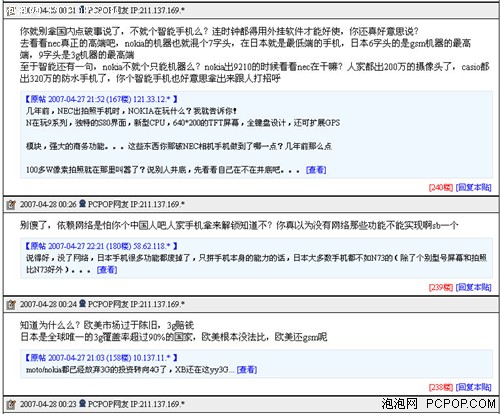Click the timestamp 2007-04-28 00:24
Viewport: 500px width, 414px height.
(48, 304)
